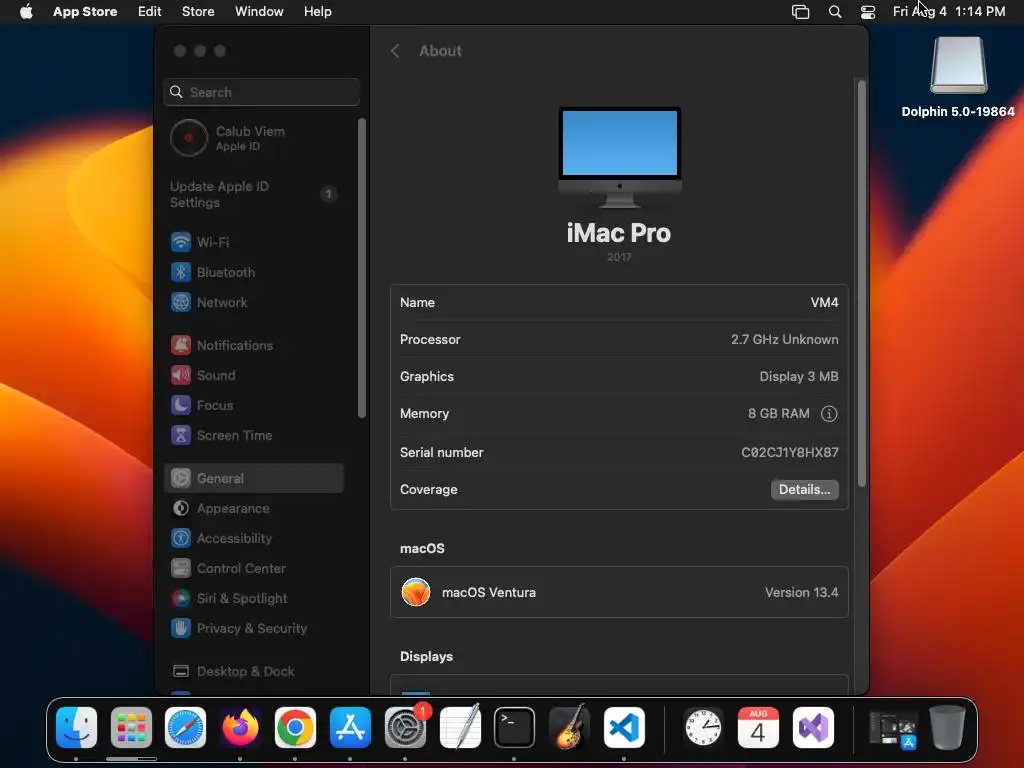Click the Name value VM4
Screen dimensions: 1024x768
pyautogui.click(x=824, y=302)
